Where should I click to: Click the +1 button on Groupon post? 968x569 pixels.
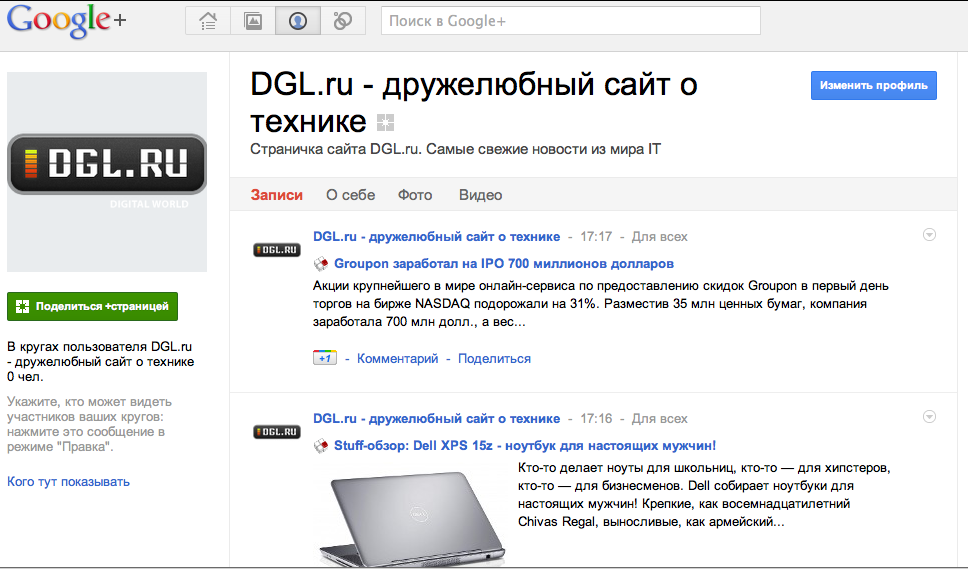tap(325, 358)
